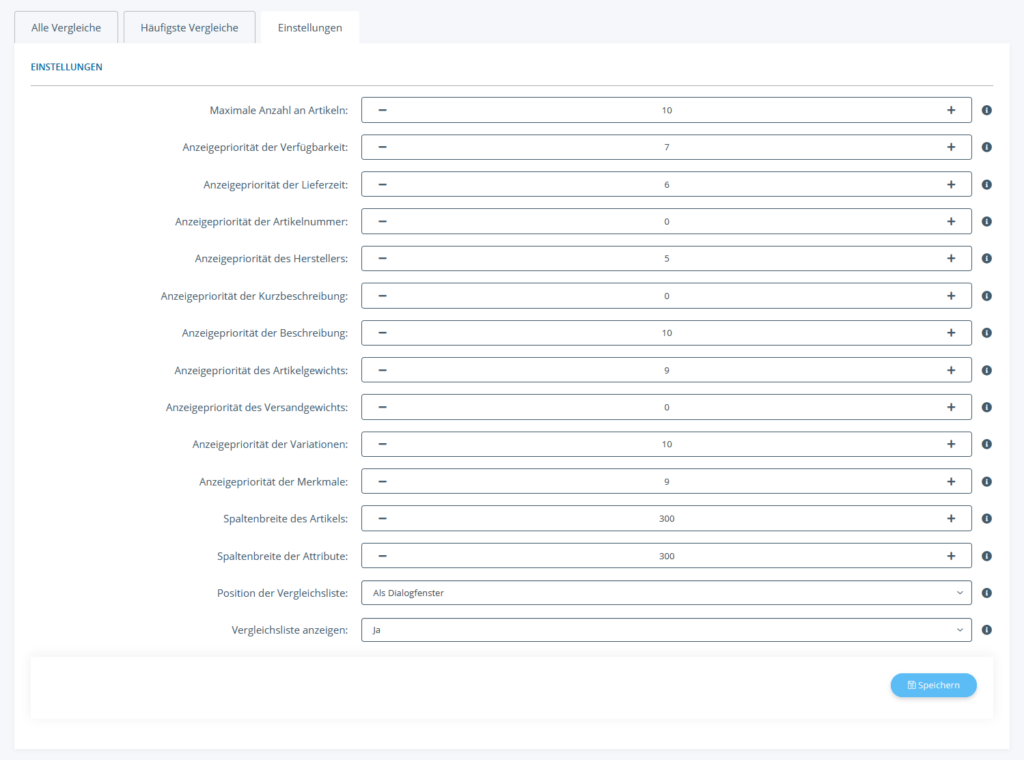Open info icon beside Anzeigepriorität der Beschreibung
This screenshot has width=1024, height=760.
[x=986, y=333]
